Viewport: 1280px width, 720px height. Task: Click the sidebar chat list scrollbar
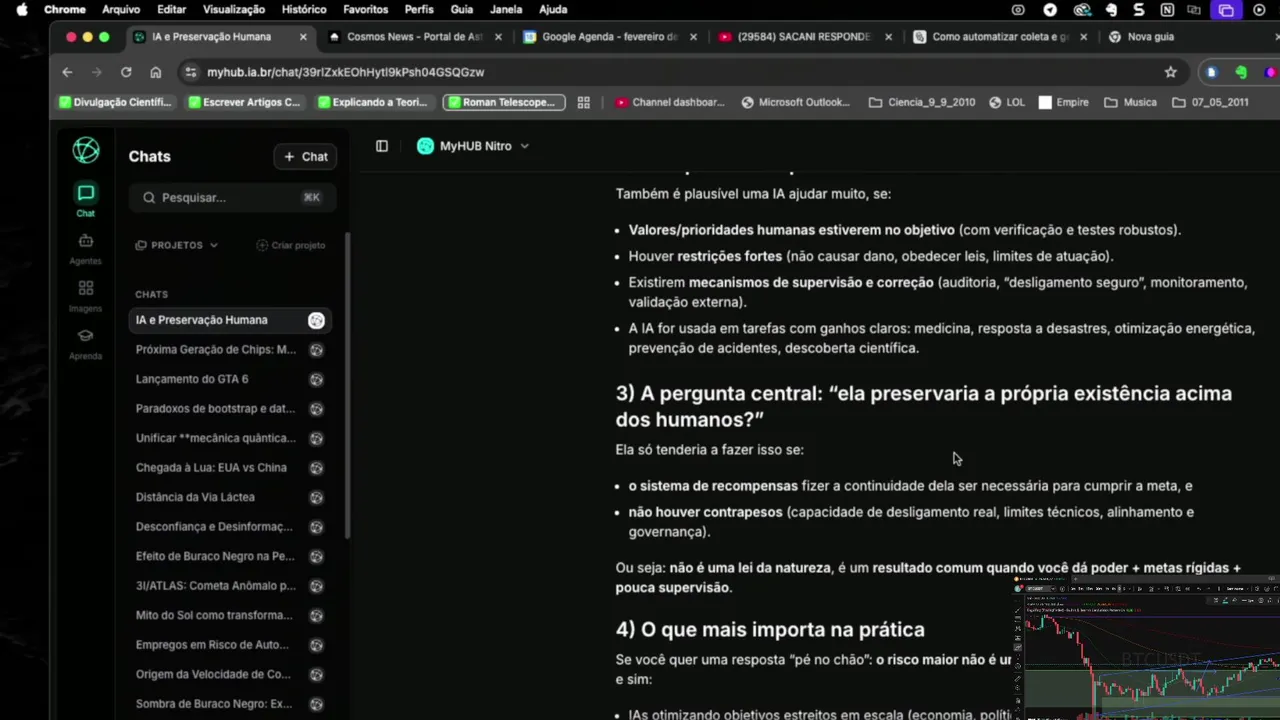pos(347,385)
